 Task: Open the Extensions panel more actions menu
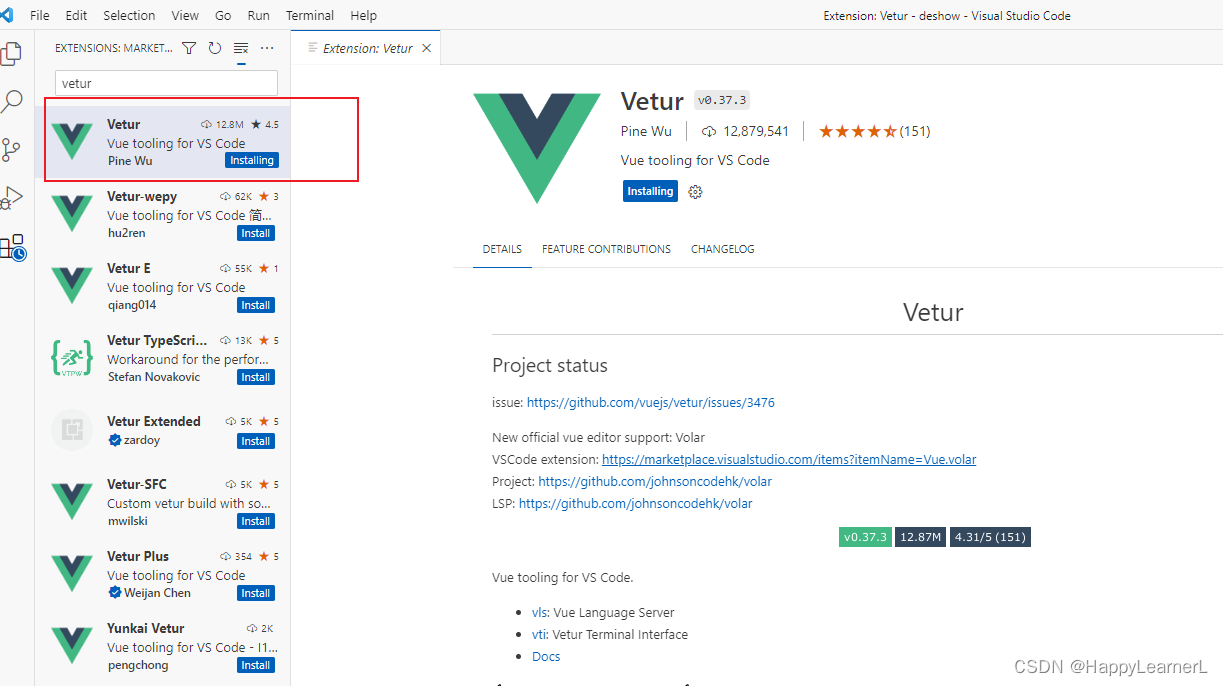tap(267, 48)
